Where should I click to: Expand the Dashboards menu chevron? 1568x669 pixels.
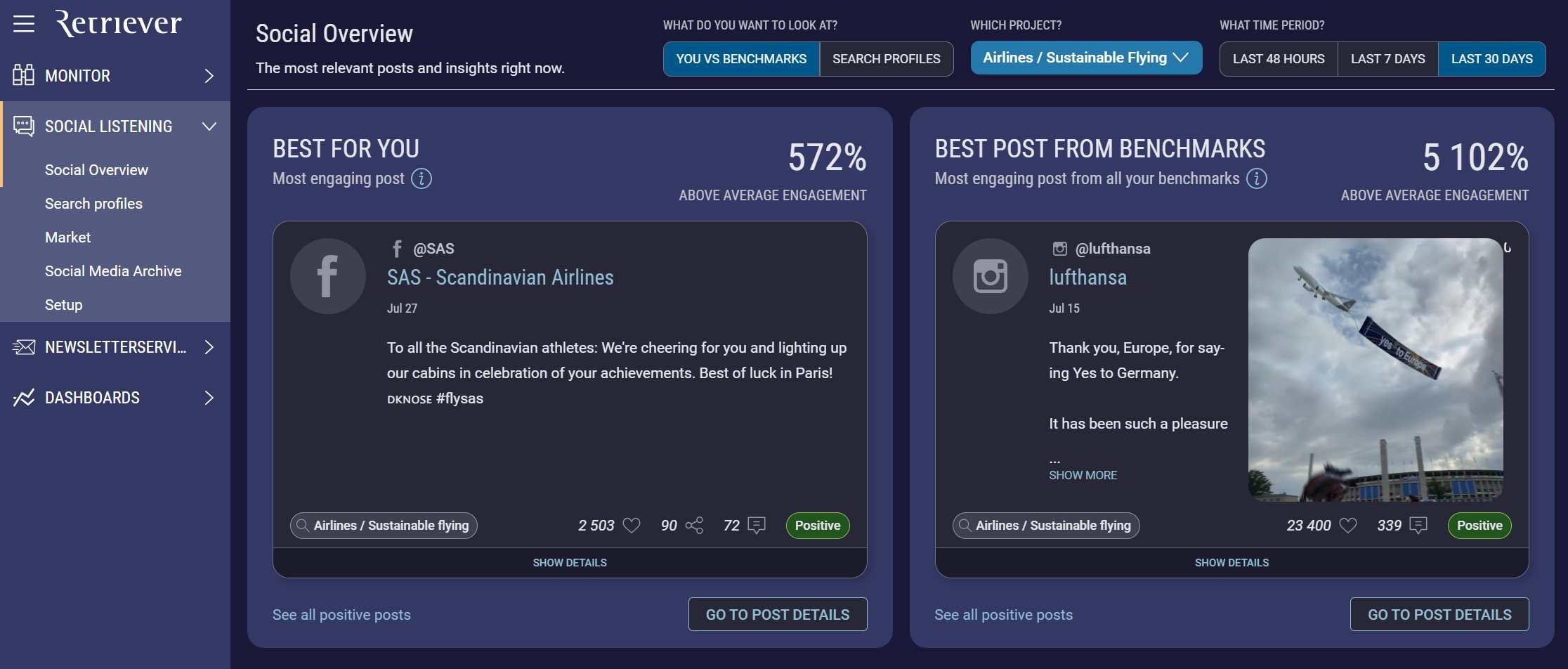(x=209, y=398)
